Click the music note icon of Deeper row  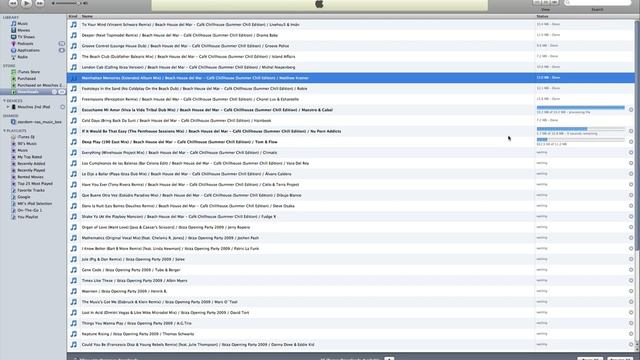click(x=73, y=35)
